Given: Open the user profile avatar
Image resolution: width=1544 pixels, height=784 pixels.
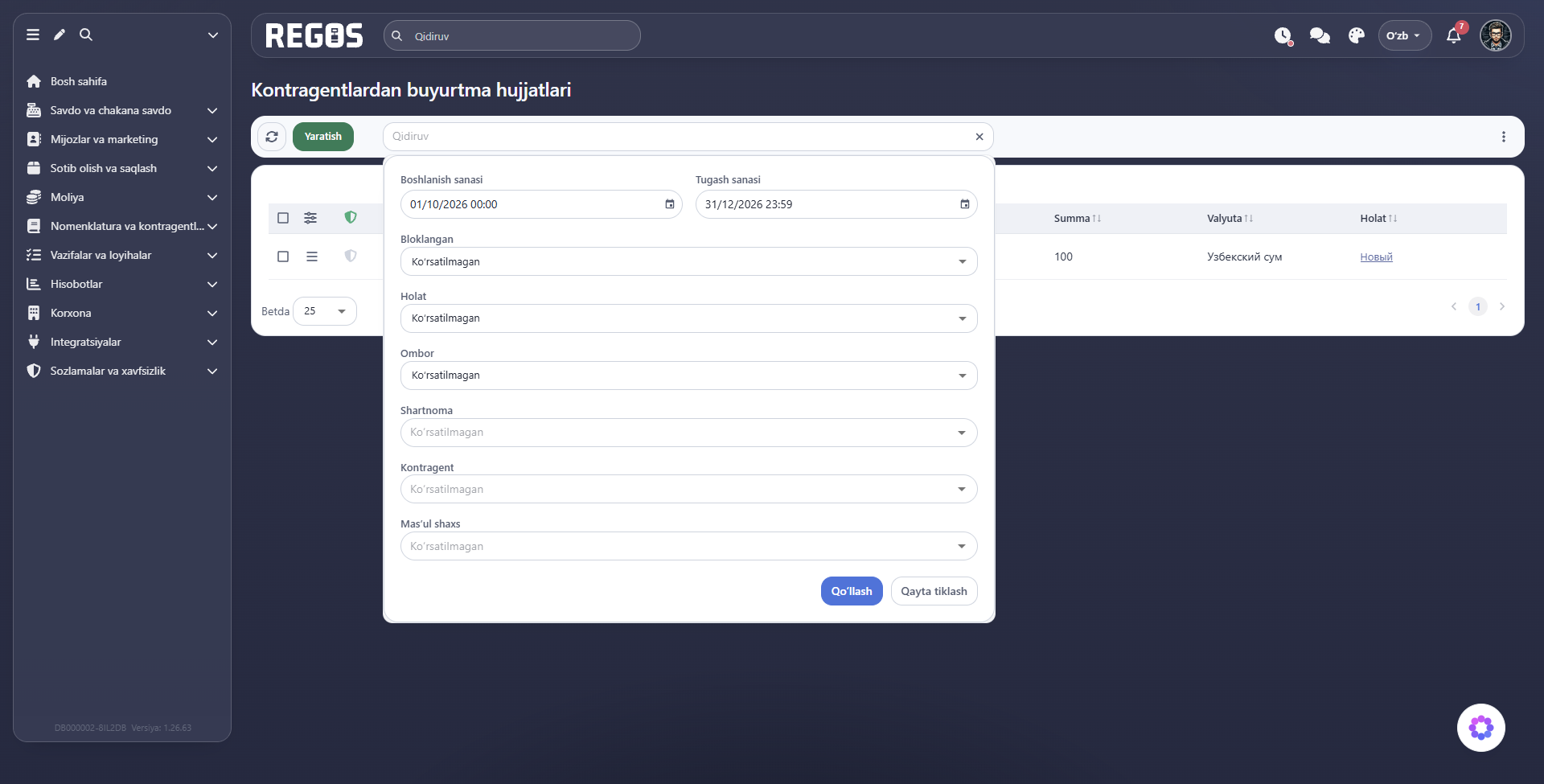Looking at the screenshot, I should tap(1496, 35).
